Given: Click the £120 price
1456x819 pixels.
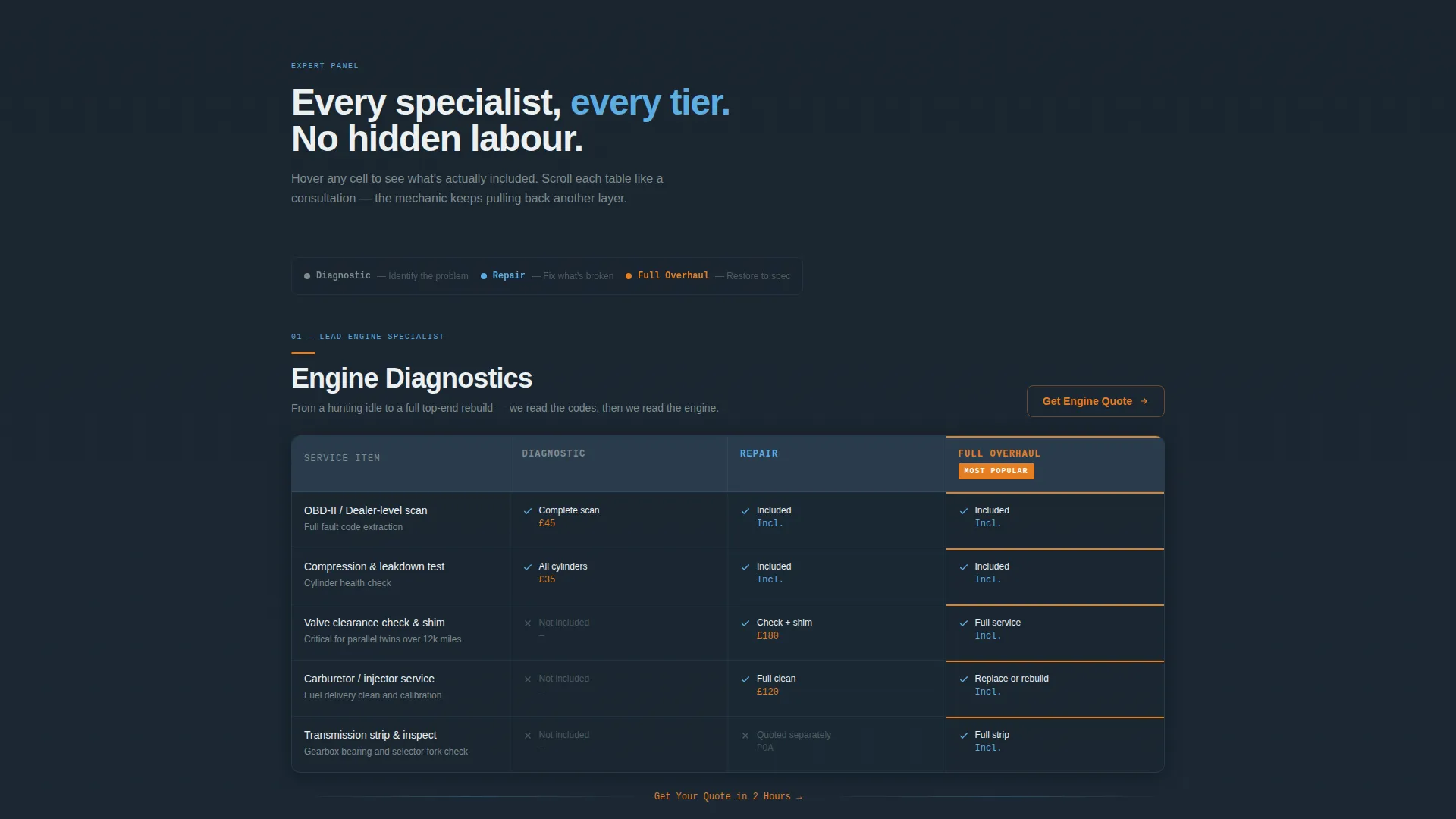Looking at the screenshot, I should coord(767,692).
